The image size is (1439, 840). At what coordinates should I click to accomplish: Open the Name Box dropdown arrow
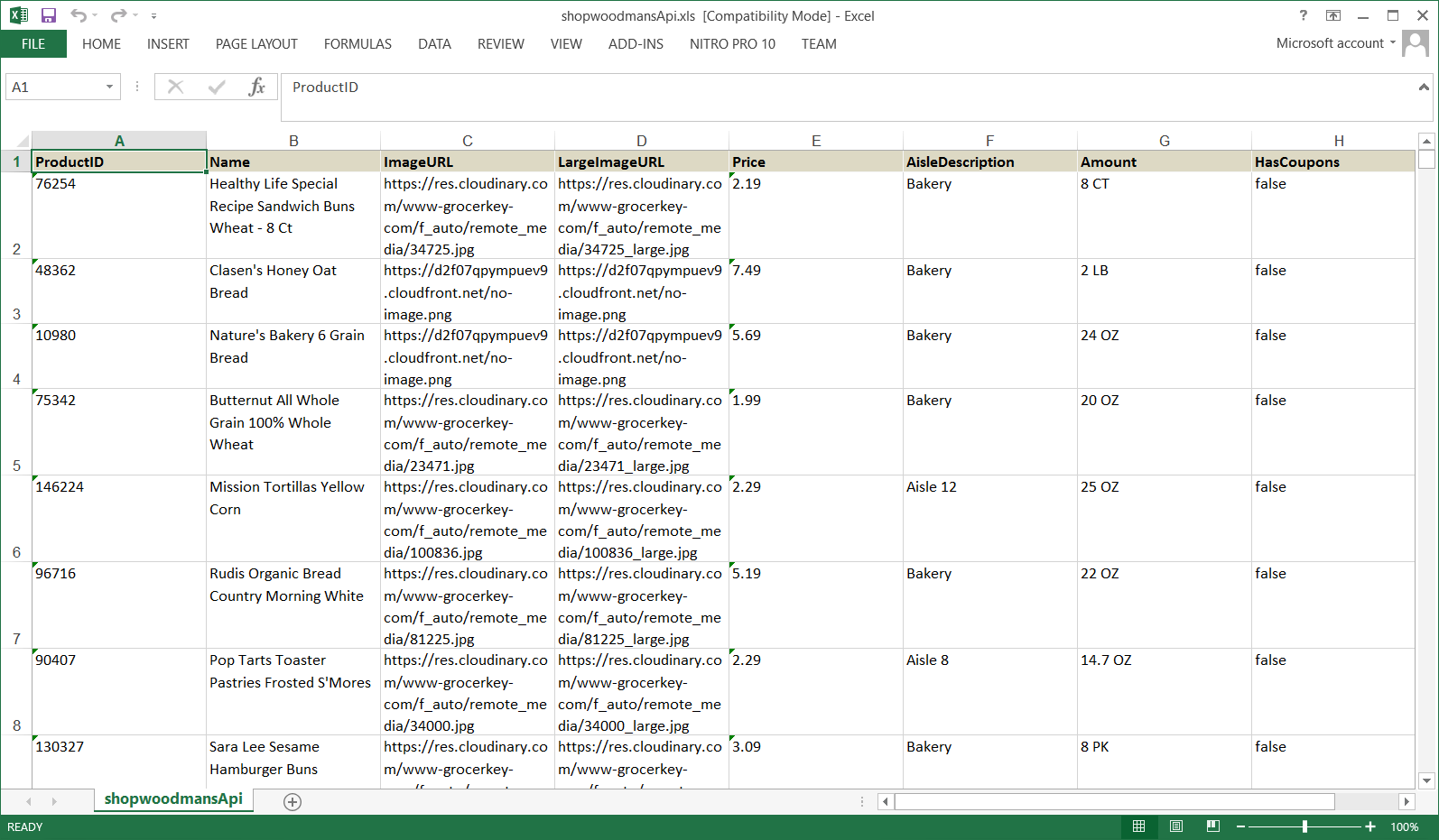109,87
